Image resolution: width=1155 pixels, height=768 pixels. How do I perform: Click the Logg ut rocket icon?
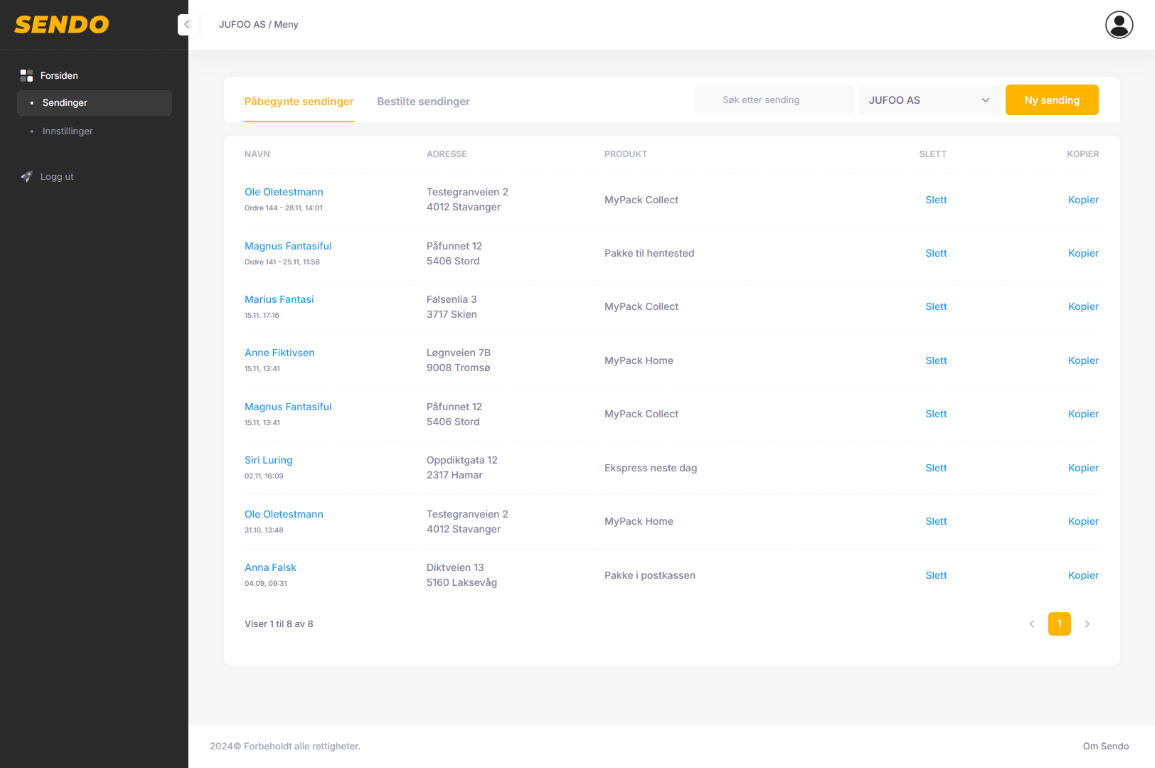coord(27,177)
